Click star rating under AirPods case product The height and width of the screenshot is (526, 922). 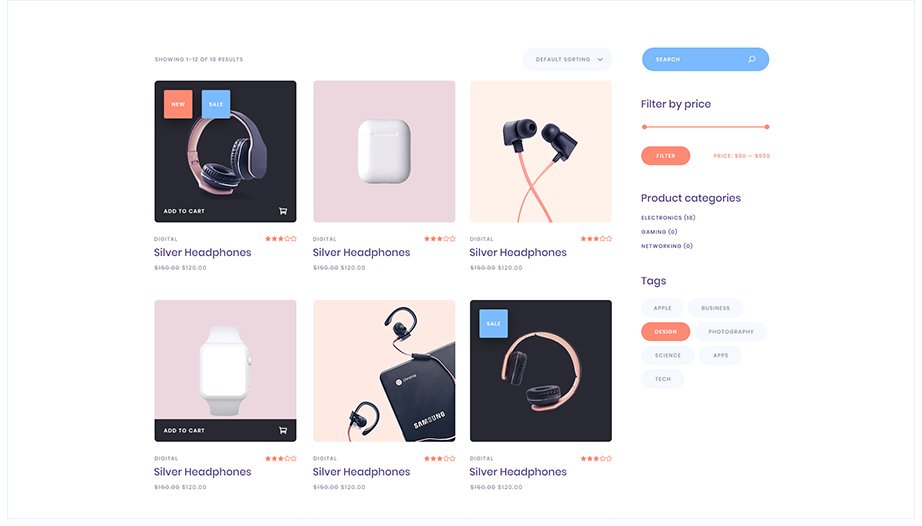pos(439,239)
